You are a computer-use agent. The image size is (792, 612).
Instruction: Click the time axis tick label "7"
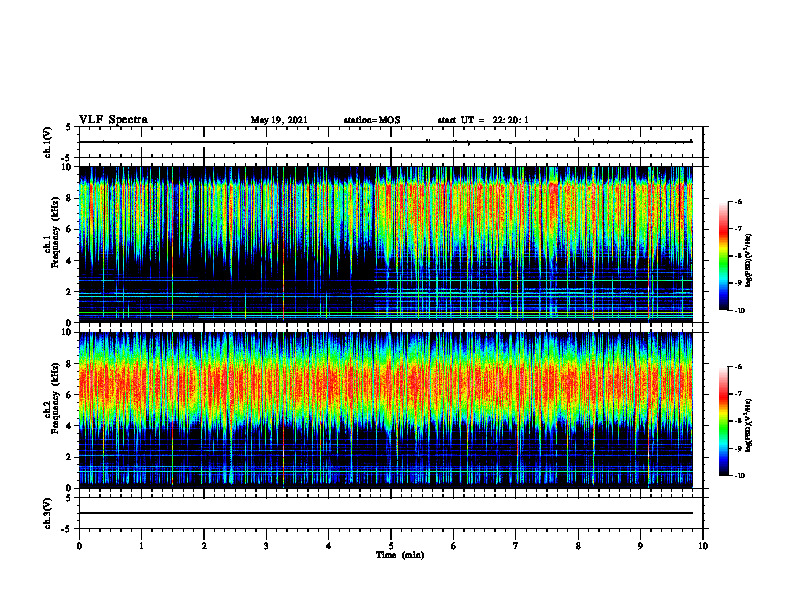click(x=516, y=546)
